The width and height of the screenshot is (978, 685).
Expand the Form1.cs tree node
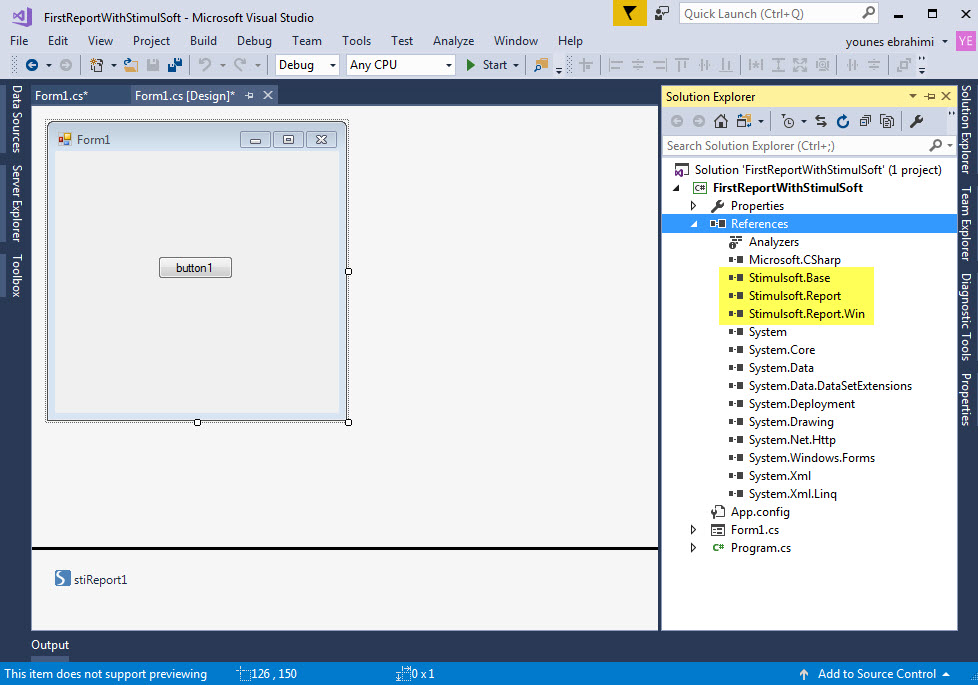(693, 529)
